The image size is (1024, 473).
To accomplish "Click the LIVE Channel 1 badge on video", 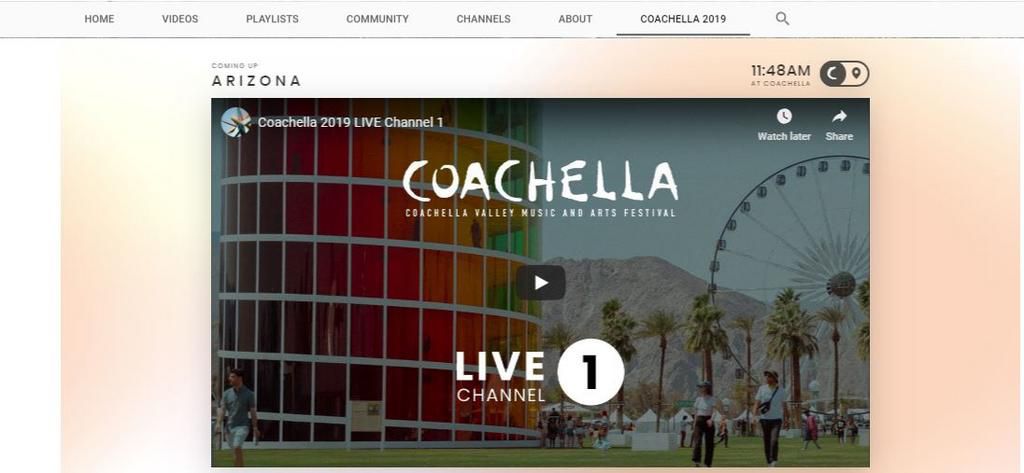I will 539,375.
